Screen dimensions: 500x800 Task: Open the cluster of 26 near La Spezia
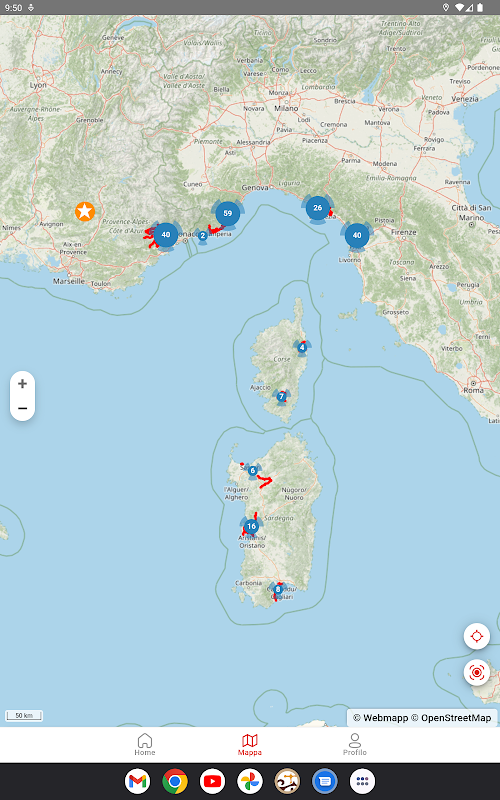[x=317, y=208]
